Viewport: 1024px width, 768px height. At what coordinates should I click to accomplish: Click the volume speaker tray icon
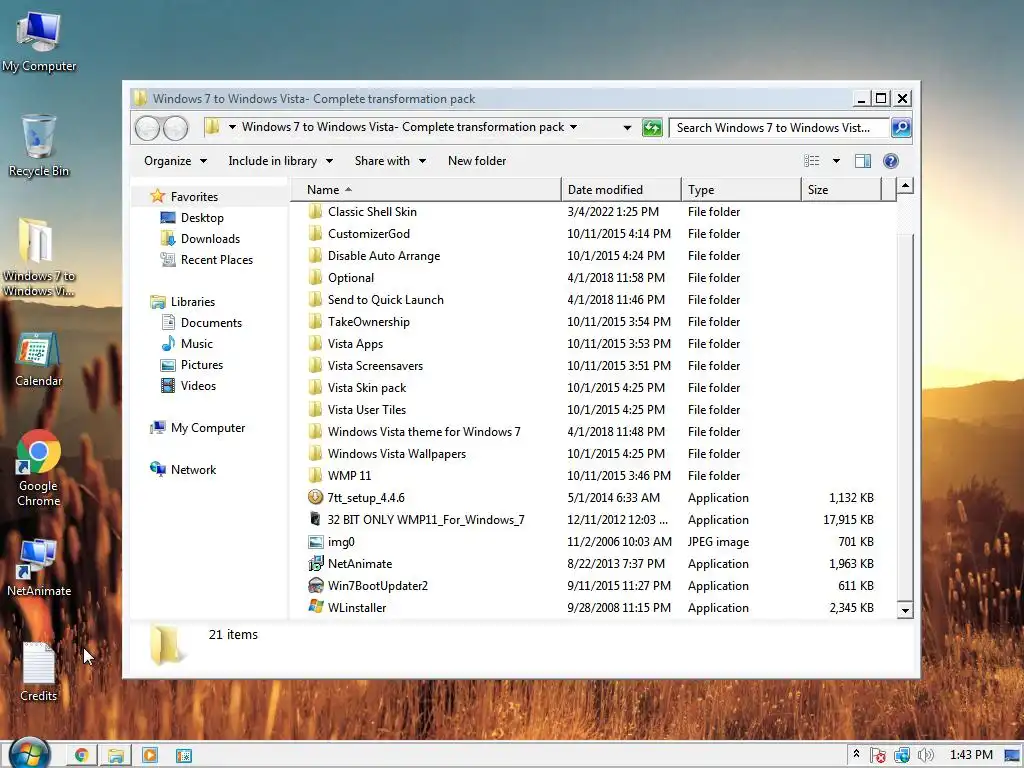coord(925,756)
